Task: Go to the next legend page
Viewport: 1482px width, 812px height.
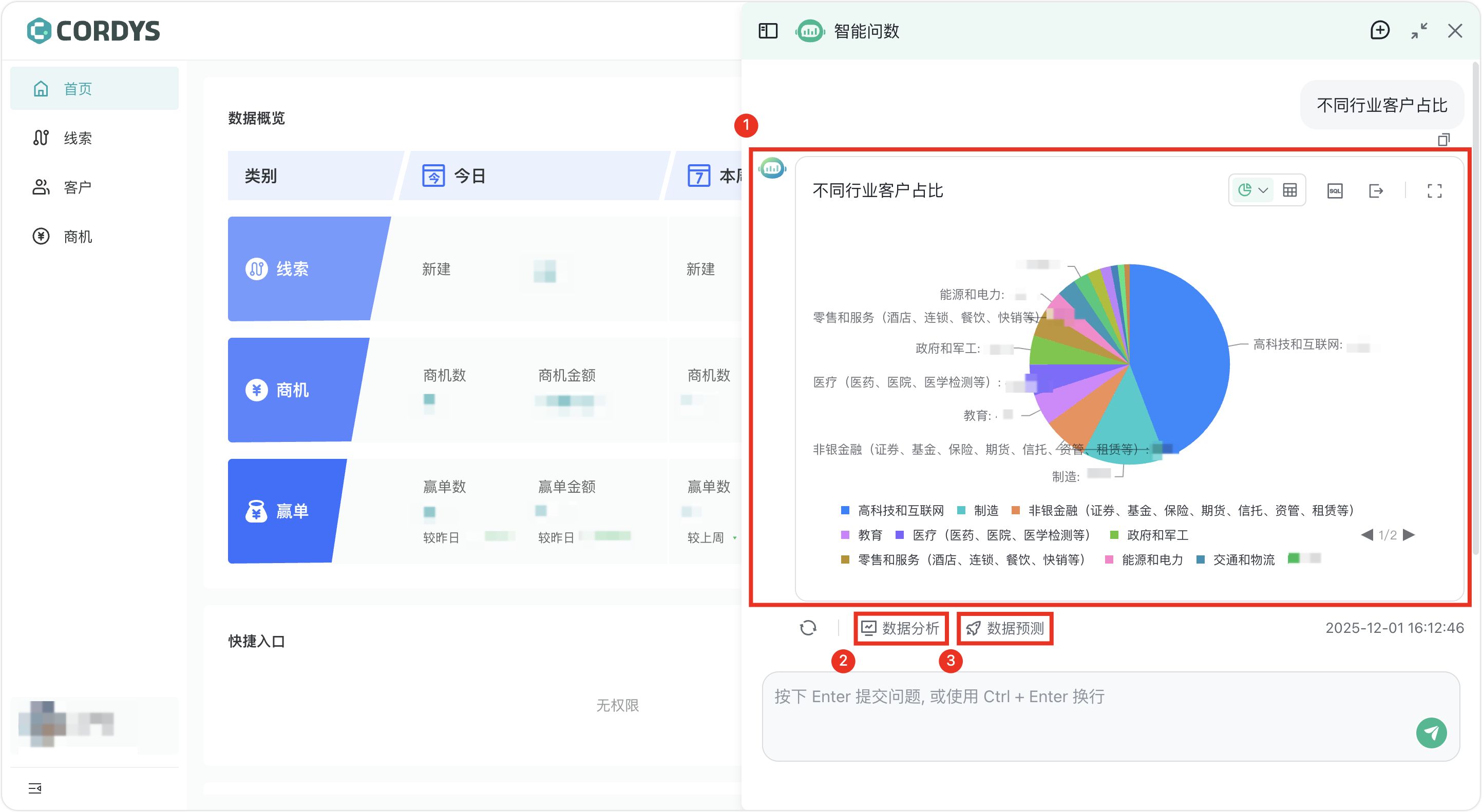Action: 1409,535
